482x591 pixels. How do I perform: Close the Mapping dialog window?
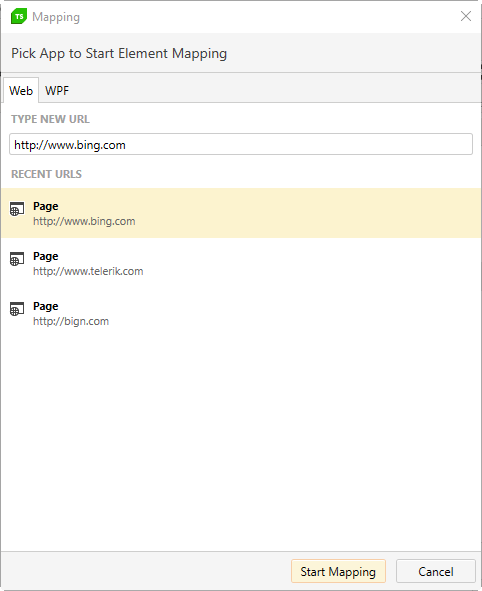point(466,16)
